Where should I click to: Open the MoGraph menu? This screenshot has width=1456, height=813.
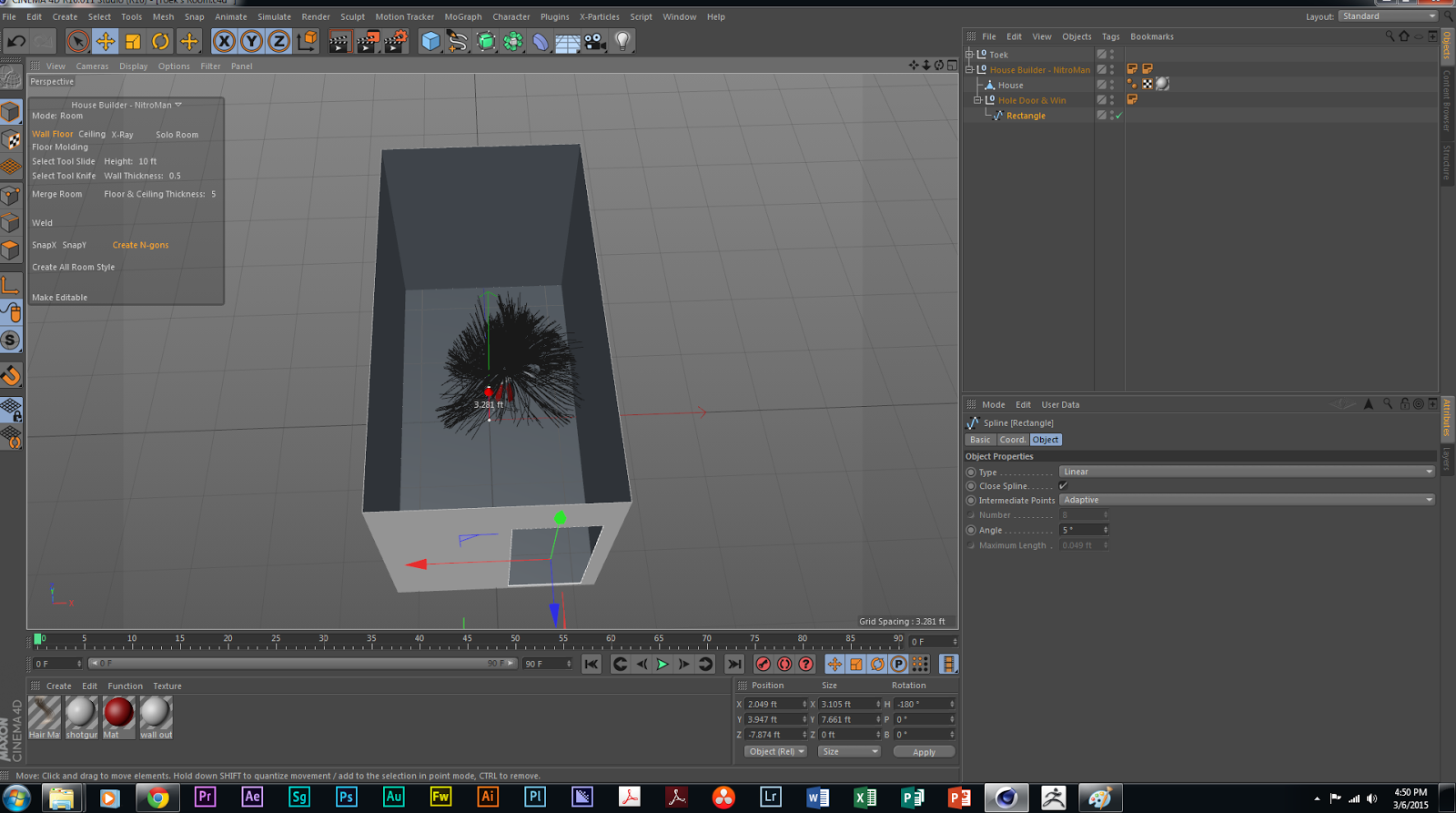(462, 16)
